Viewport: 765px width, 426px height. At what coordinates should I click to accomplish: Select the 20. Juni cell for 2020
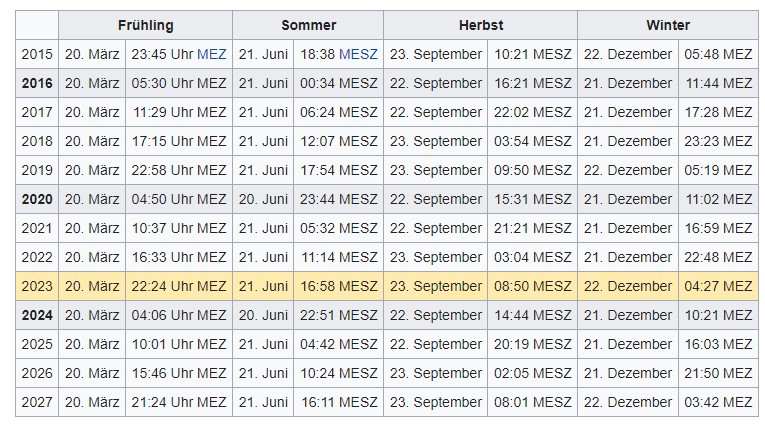(263, 199)
